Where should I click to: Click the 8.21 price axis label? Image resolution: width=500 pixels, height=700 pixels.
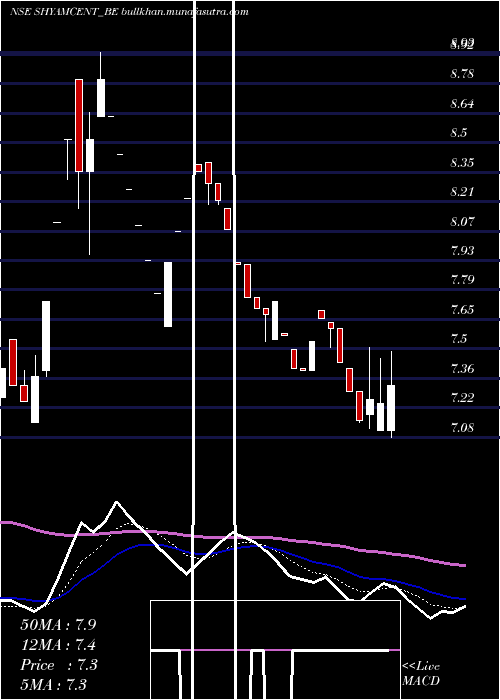pos(462,192)
